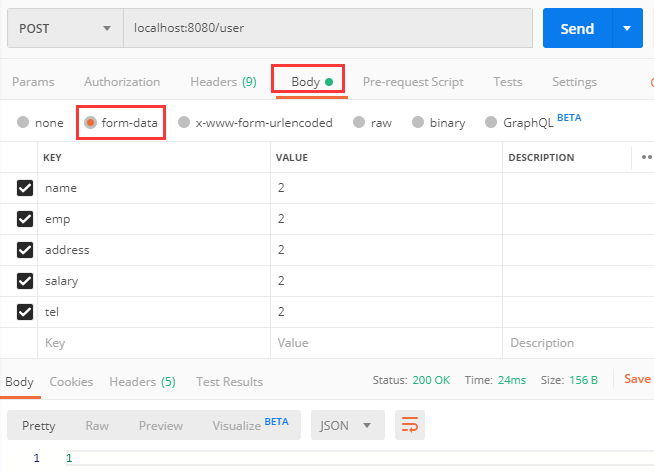Select the none body type radio
The height and width of the screenshot is (474, 654).
(23, 122)
